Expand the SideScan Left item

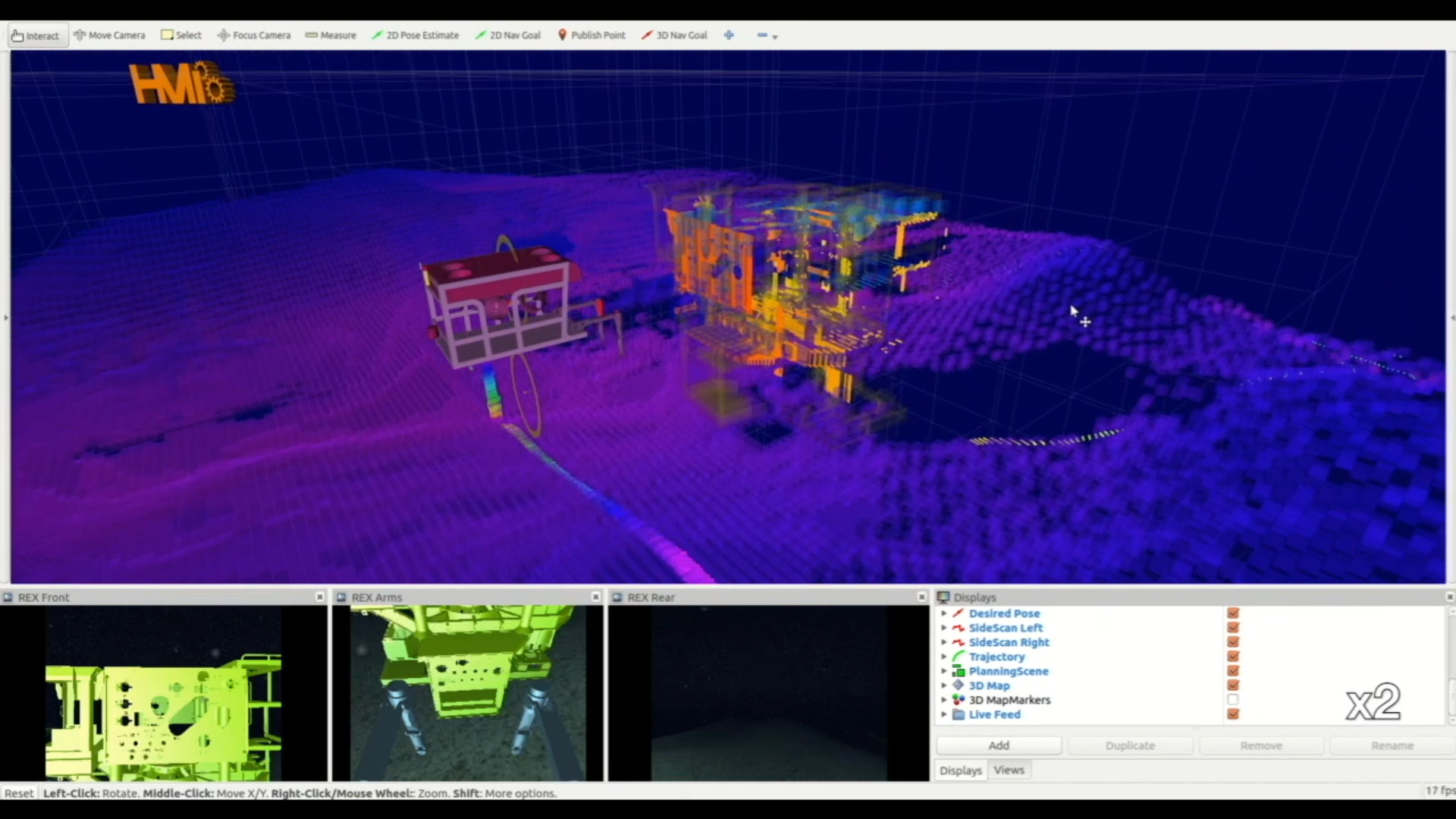coord(944,628)
